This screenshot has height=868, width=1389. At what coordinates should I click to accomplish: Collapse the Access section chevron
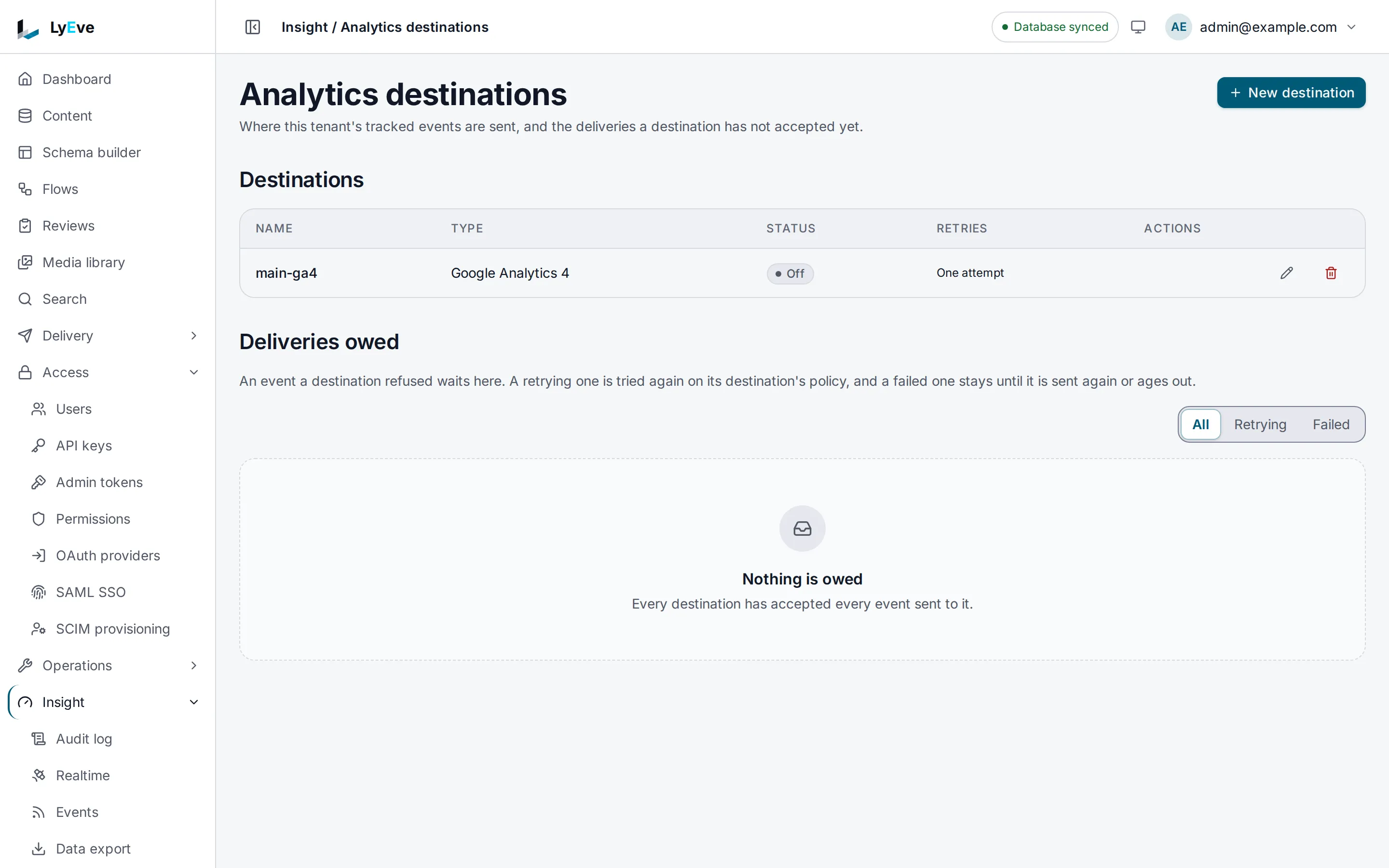click(194, 373)
